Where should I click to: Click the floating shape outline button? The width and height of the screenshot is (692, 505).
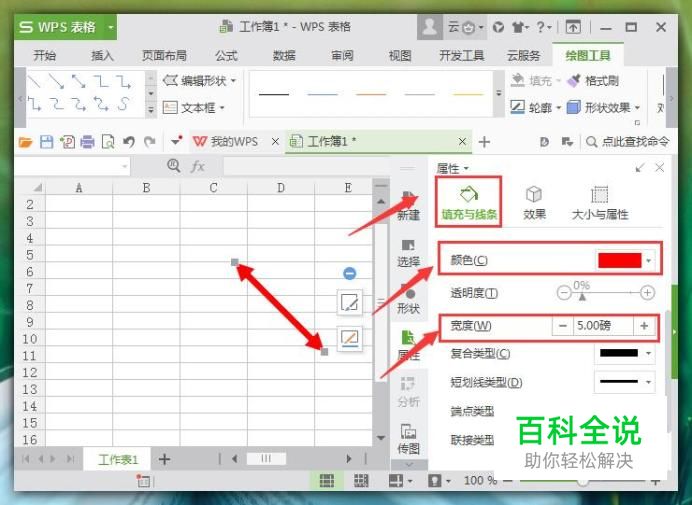coord(350,339)
